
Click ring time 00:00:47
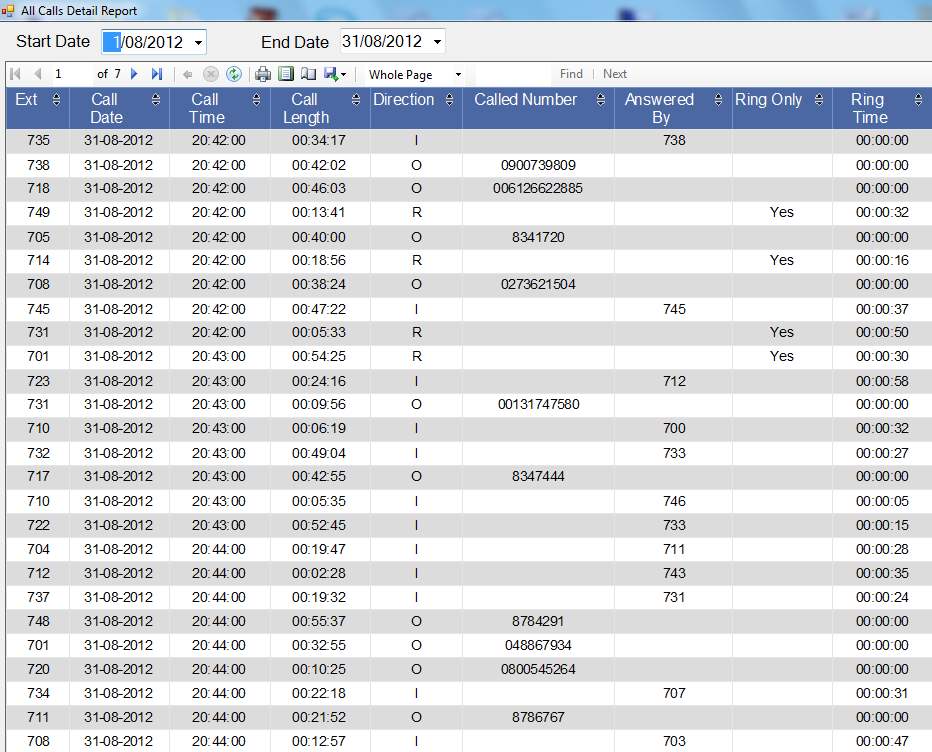[882, 741]
